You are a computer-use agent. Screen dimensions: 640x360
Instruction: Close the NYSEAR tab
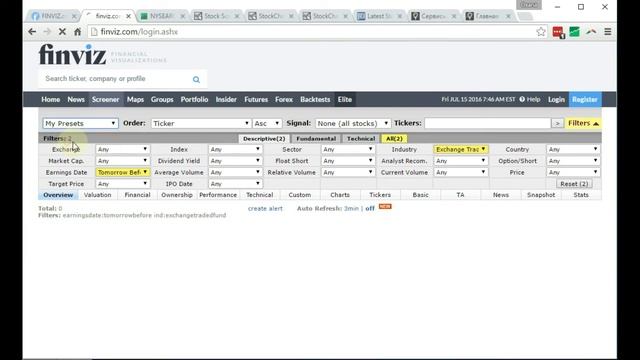(182, 16)
